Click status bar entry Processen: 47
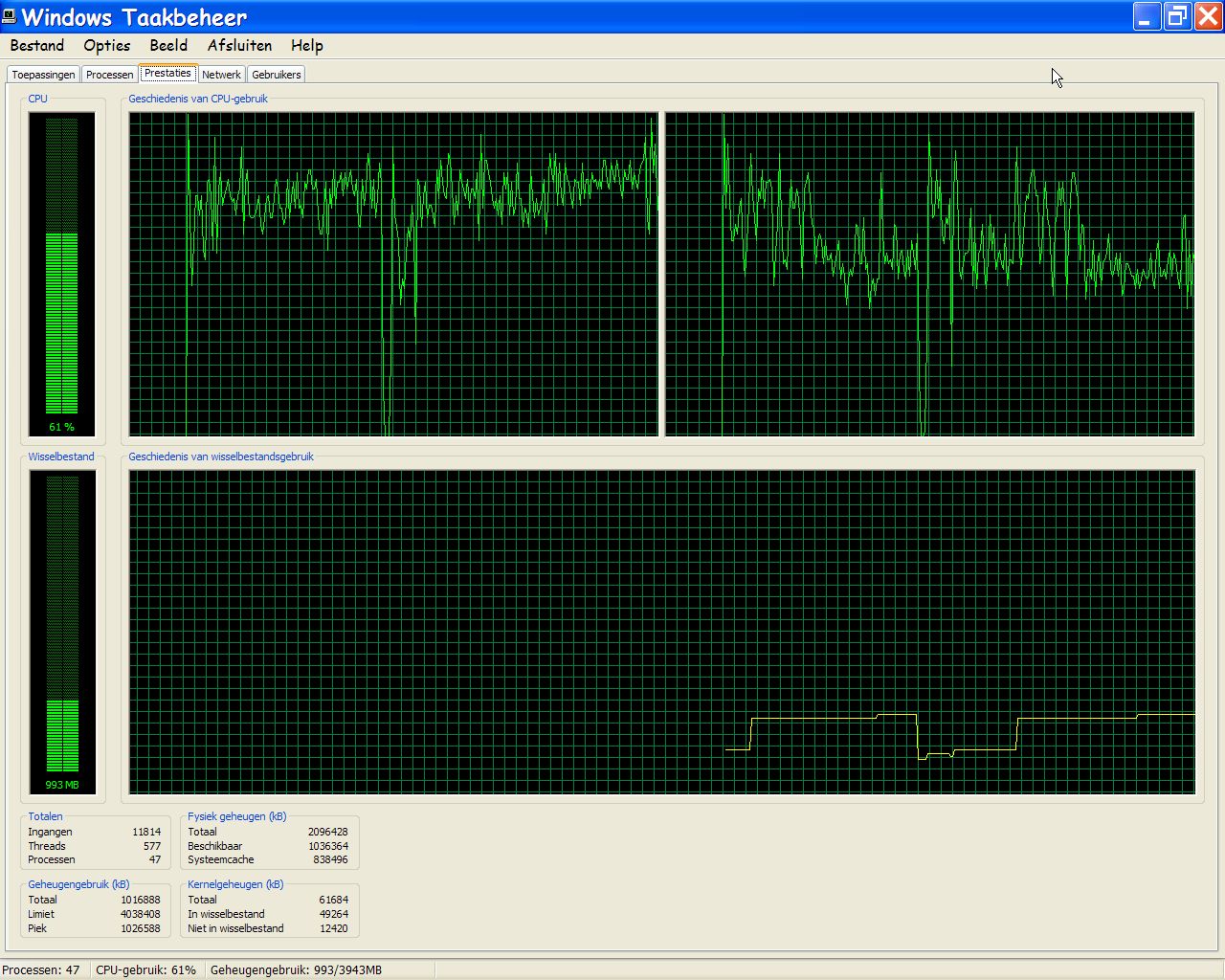 click(x=41, y=969)
